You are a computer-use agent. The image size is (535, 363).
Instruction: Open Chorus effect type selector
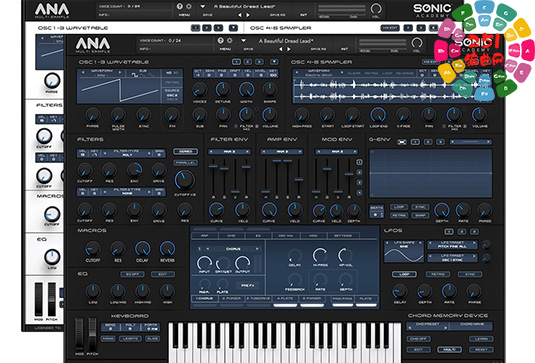[x=233, y=249]
